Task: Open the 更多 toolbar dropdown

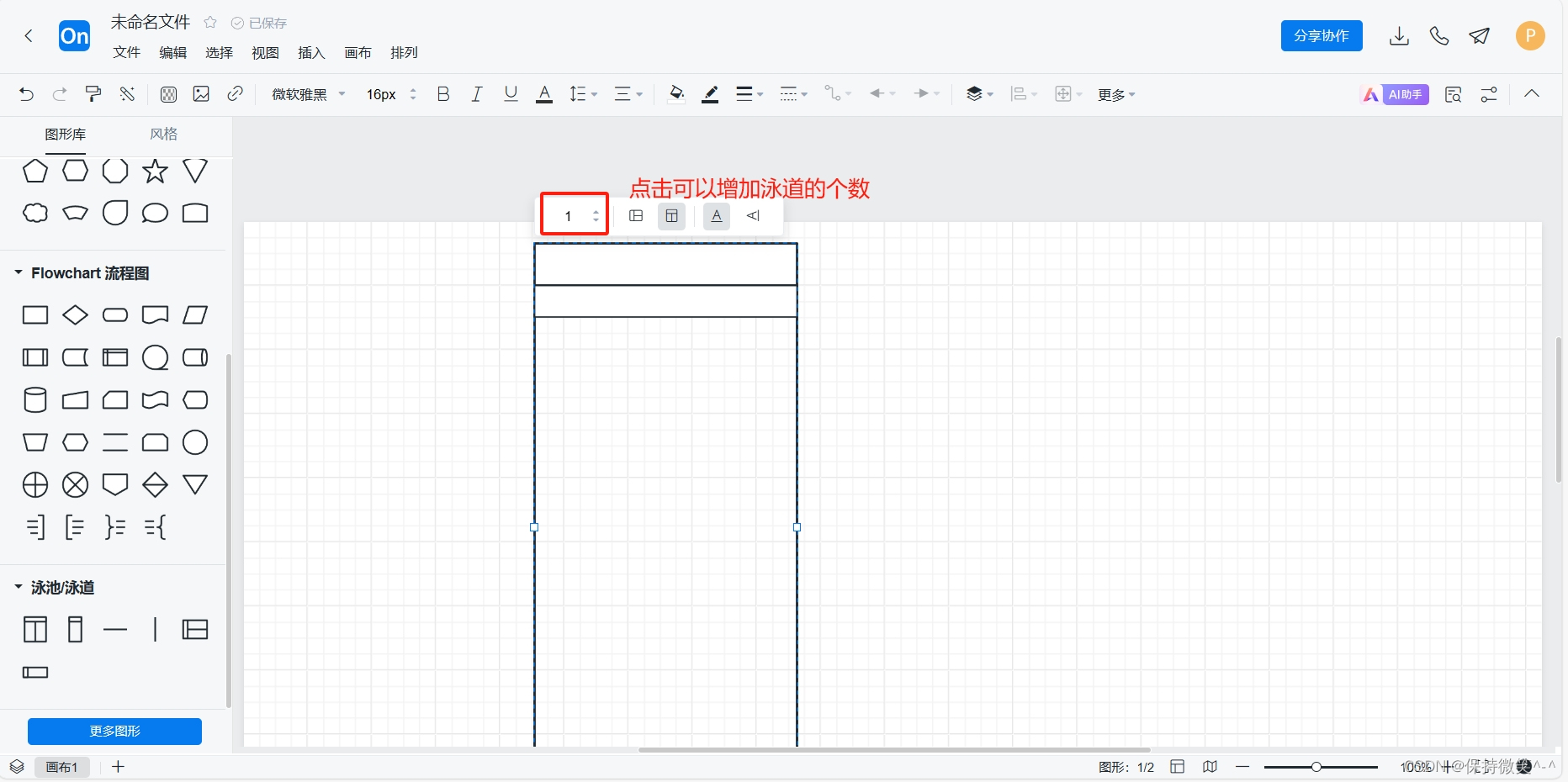Action: [x=1116, y=95]
